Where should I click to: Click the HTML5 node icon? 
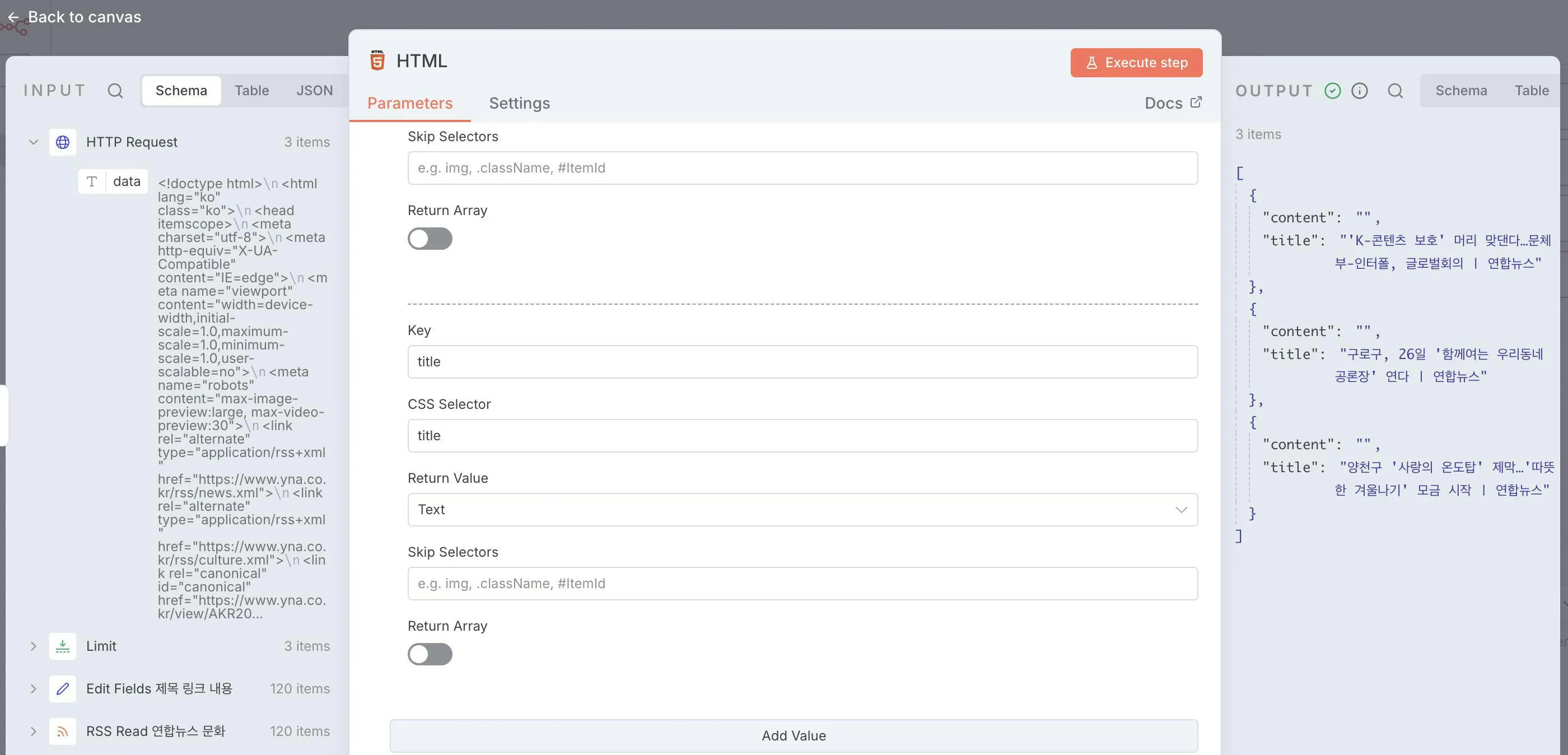pyautogui.click(x=377, y=61)
